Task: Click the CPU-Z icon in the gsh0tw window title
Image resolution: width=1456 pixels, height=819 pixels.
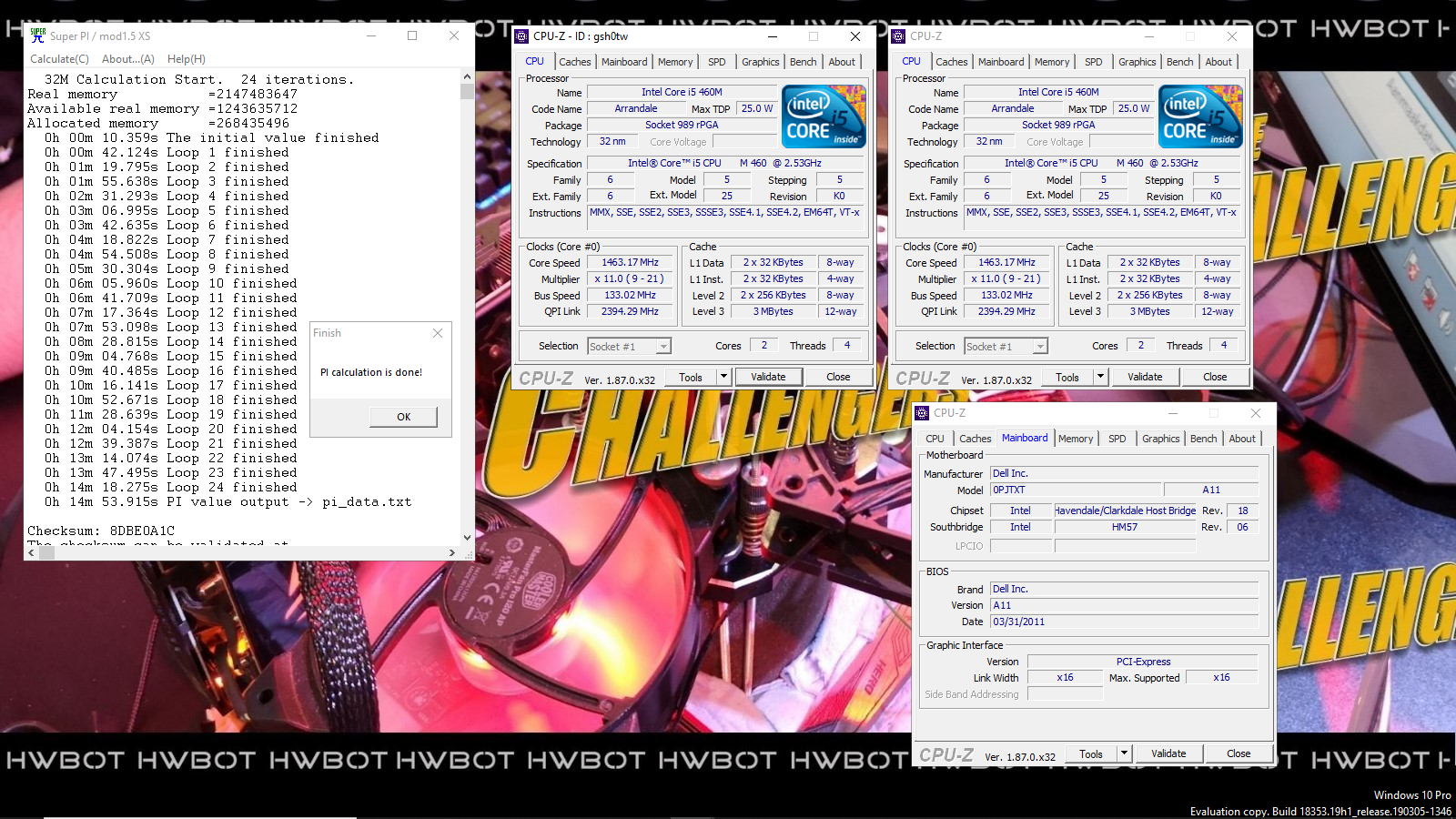Action: click(521, 36)
